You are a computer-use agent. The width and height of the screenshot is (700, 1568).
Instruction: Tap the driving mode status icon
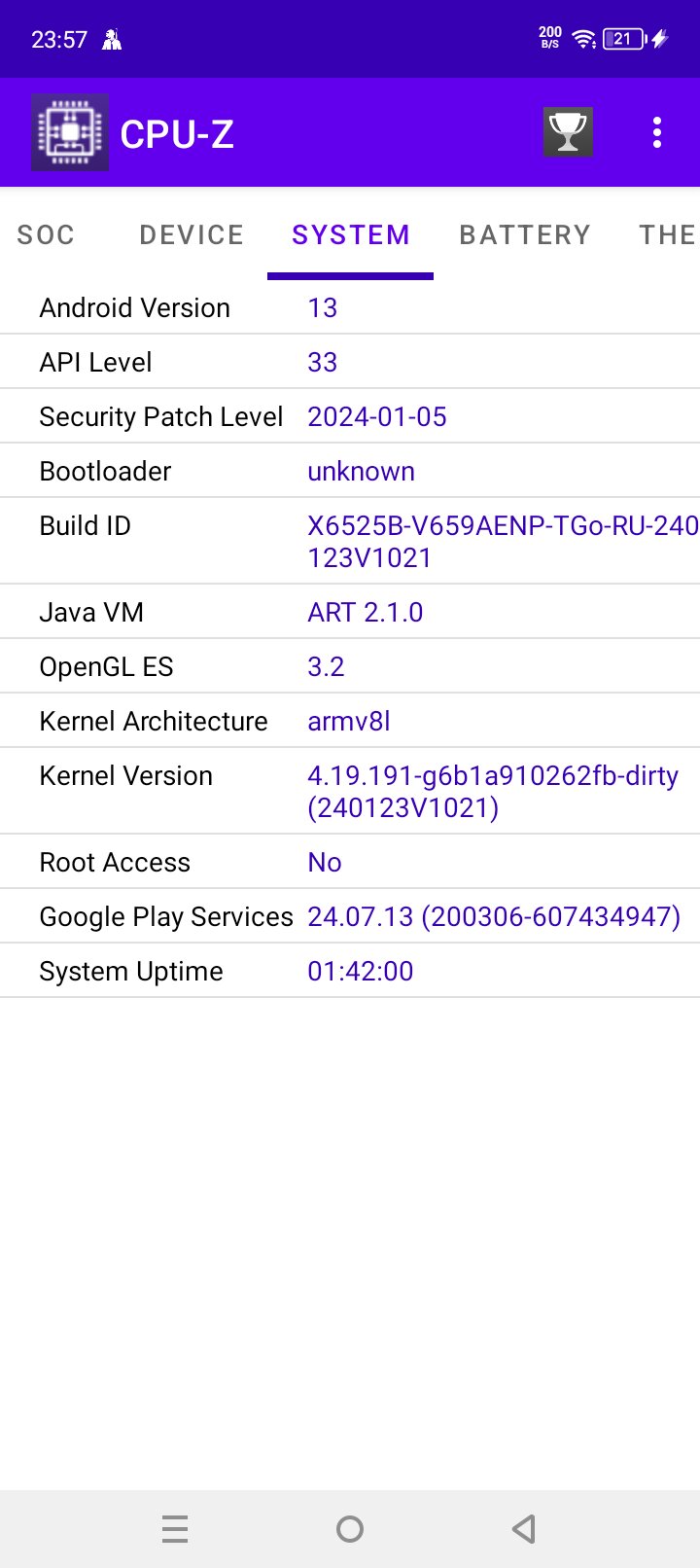coord(112,39)
